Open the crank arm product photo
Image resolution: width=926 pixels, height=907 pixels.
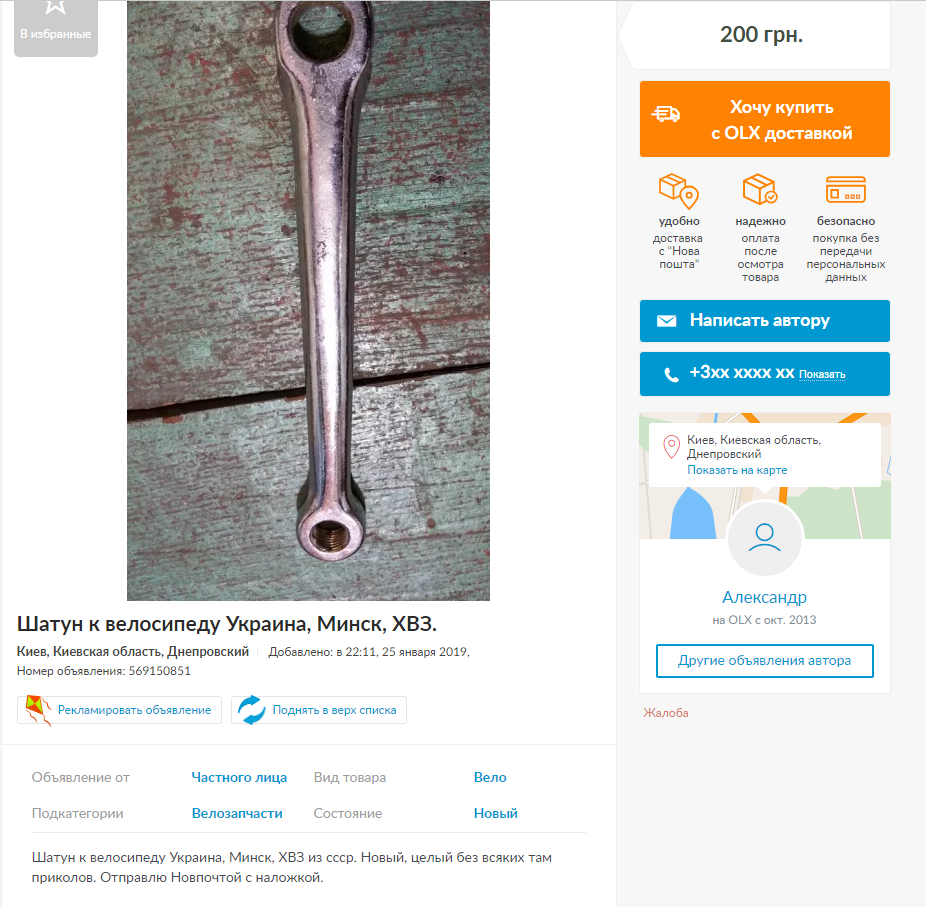308,301
